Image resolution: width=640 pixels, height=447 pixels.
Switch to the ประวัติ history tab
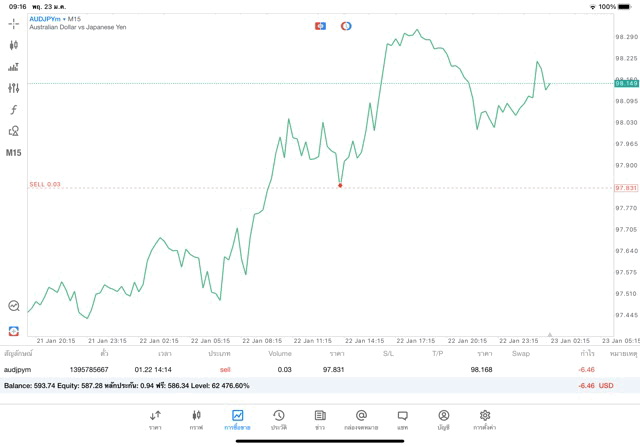pyautogui.click(x=279, y=419)
